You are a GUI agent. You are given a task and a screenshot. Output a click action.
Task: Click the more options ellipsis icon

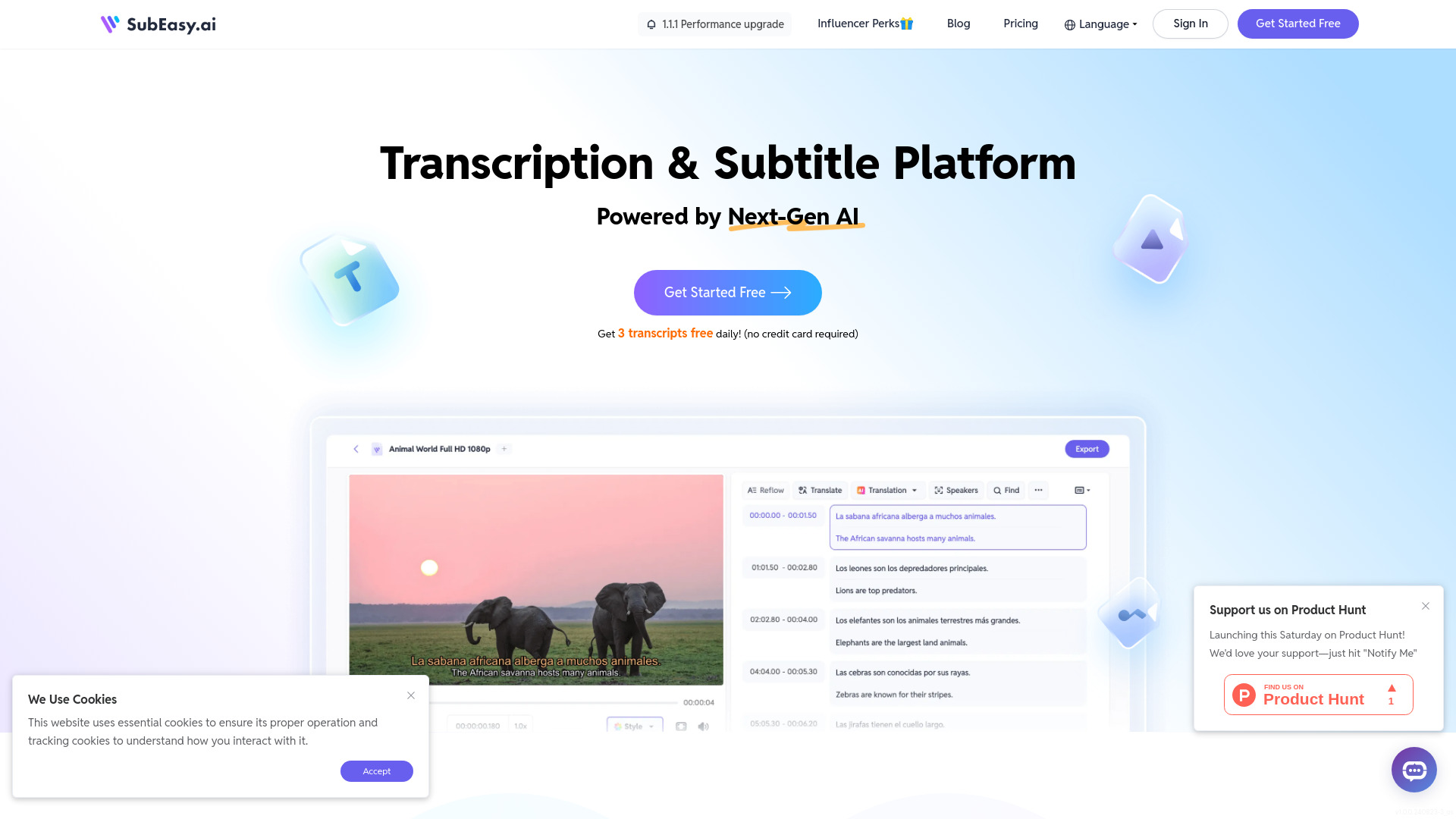point(1038,490)
